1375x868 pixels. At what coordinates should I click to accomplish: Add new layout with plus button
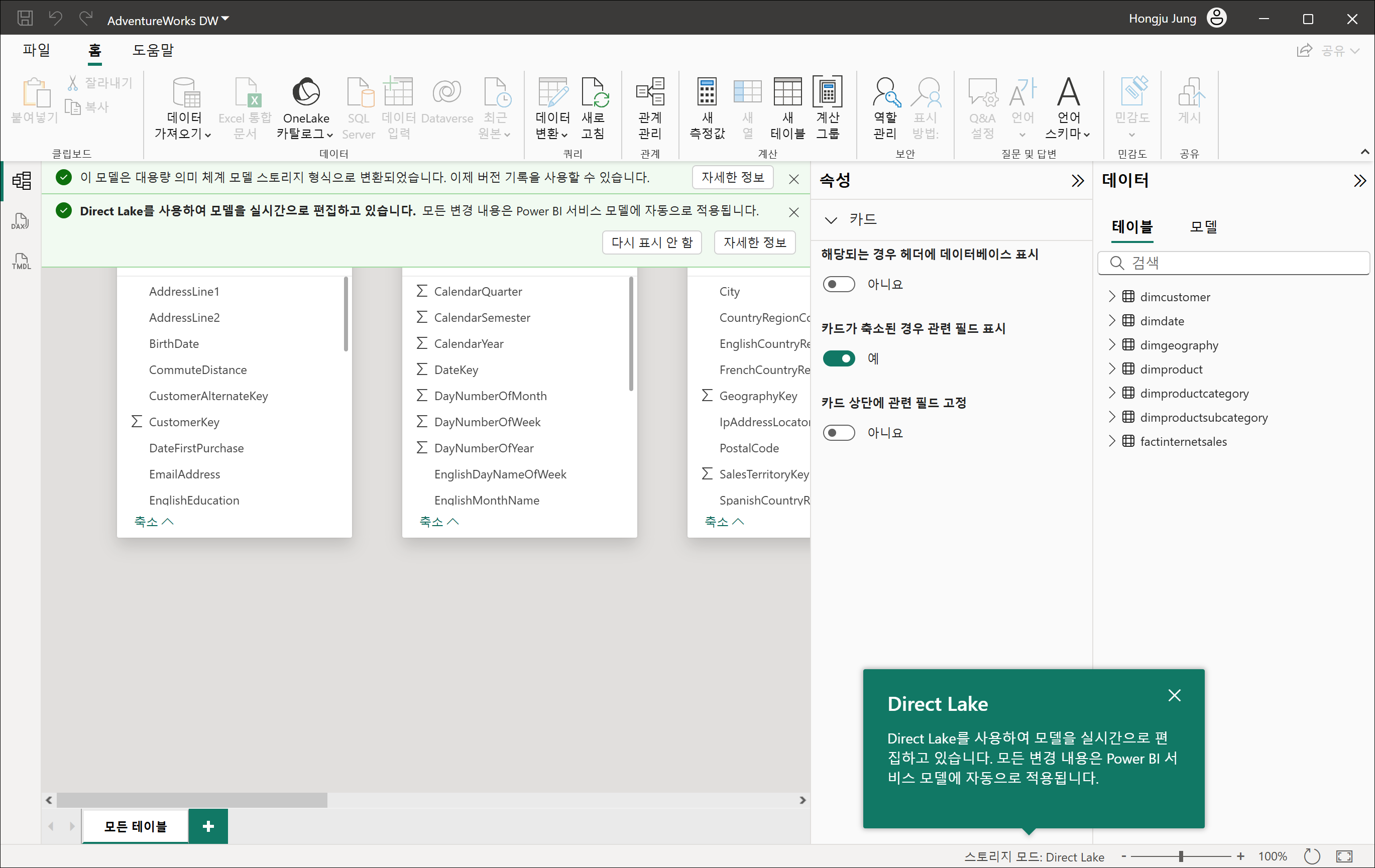[208, 826]
